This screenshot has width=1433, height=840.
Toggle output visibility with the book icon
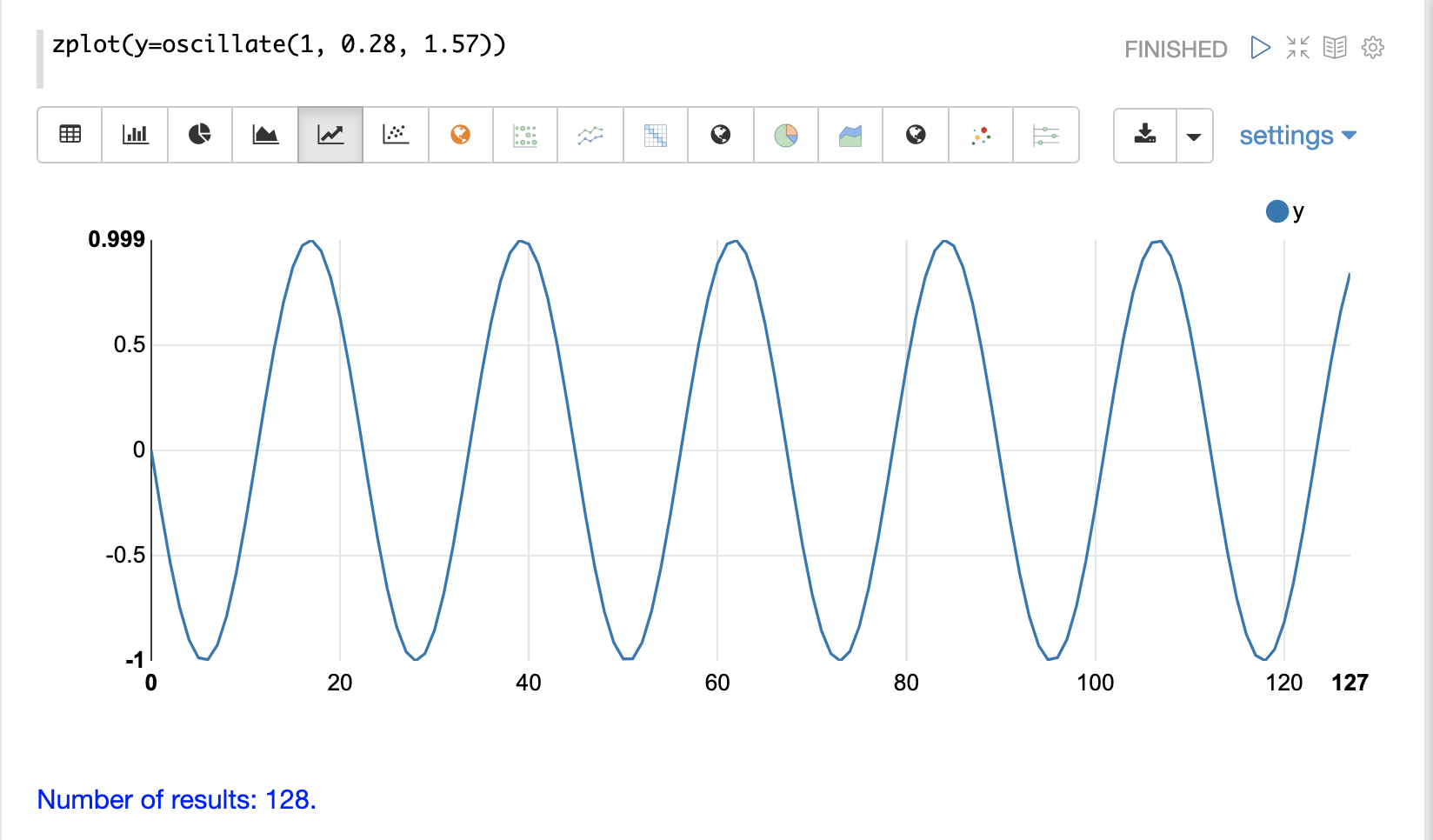pos(1335,47)
